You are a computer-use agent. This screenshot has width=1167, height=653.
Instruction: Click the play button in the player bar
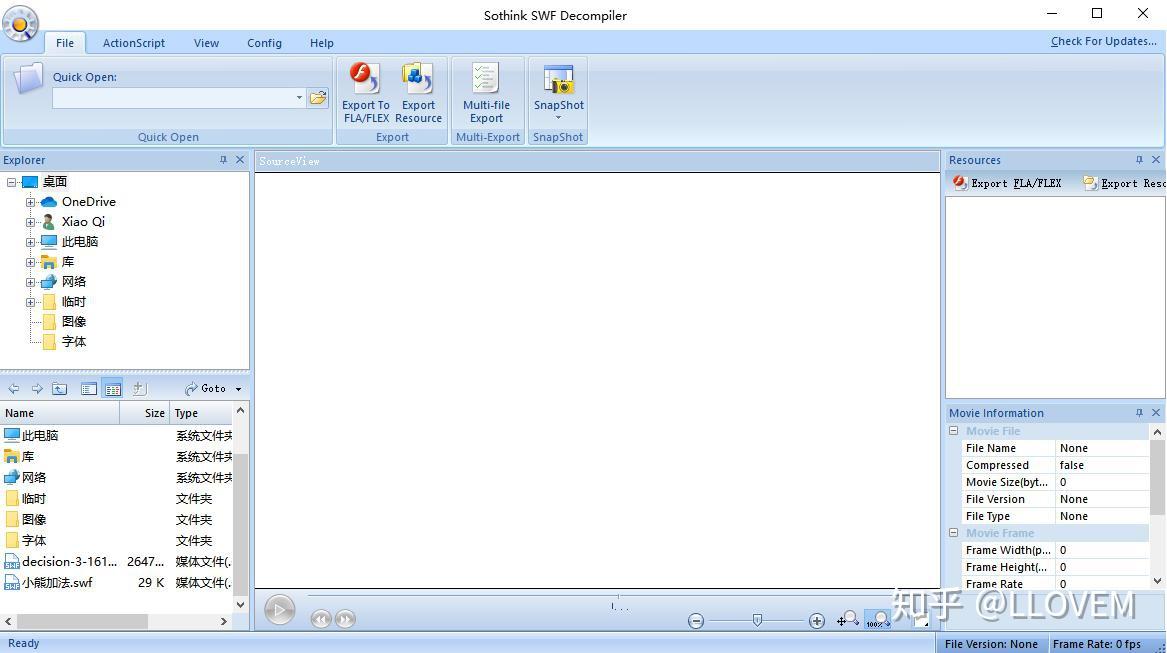(x=280, y=610)
